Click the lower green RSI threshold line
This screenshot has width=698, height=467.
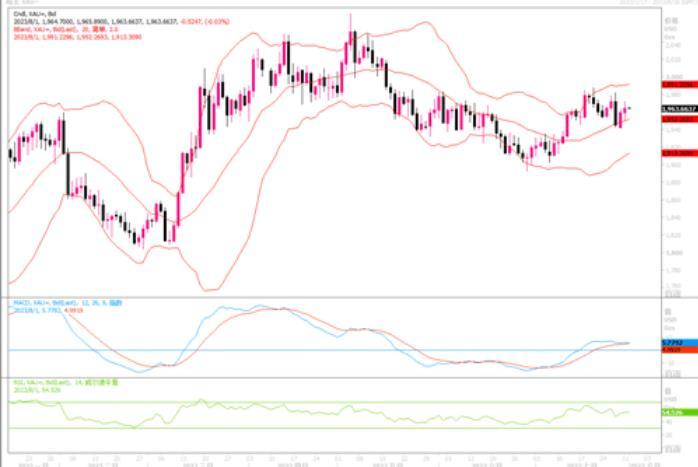[x=300, y=429]
